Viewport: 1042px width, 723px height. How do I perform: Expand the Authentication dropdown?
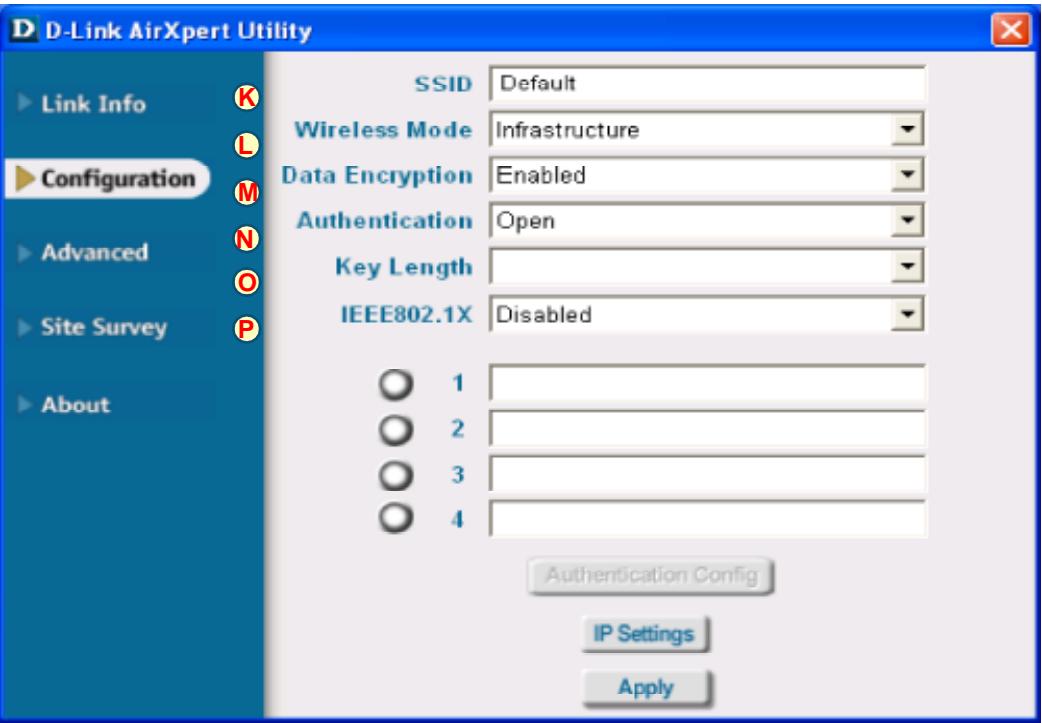click(907, 221)
